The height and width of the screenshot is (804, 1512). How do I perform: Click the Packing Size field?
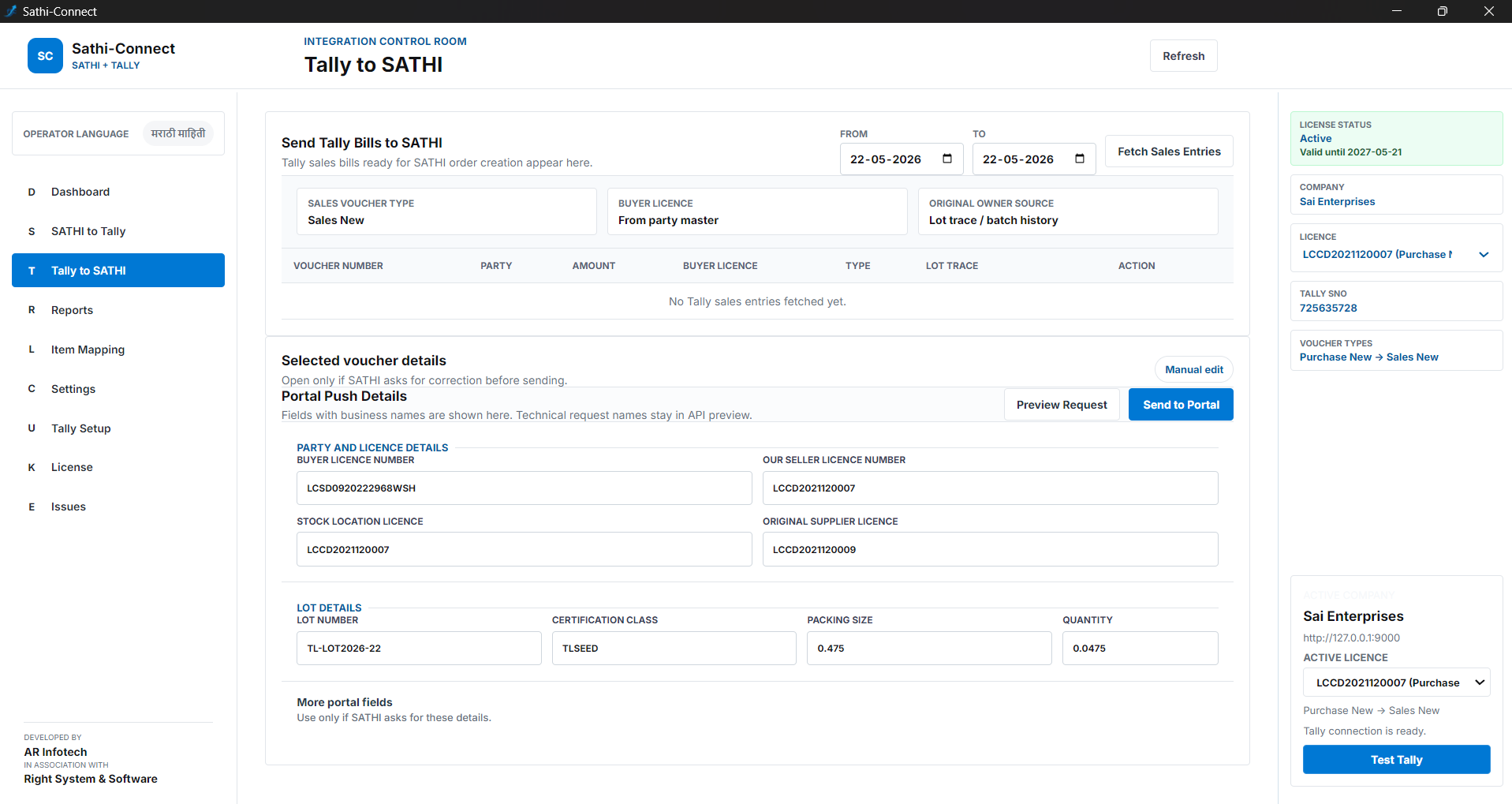[x=929, y=649]
